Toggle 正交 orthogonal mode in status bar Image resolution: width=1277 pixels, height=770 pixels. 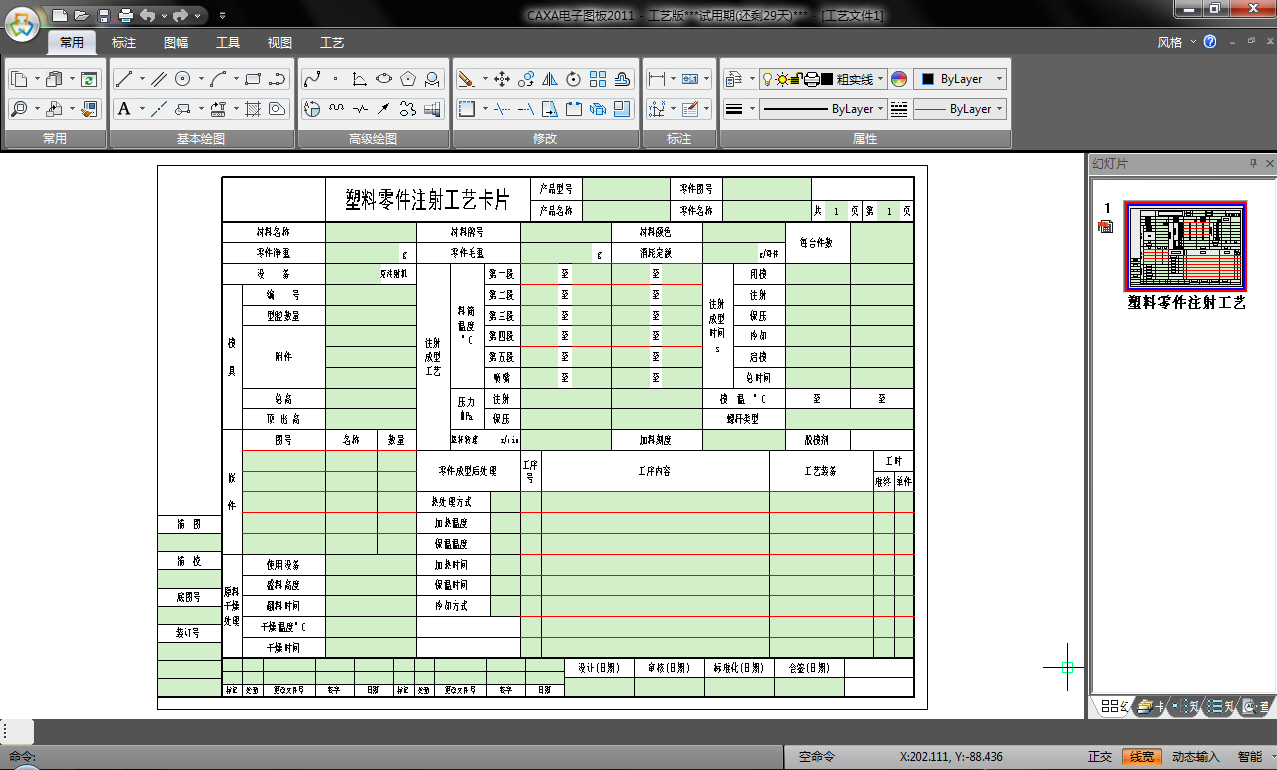[x=1099, y=757]
